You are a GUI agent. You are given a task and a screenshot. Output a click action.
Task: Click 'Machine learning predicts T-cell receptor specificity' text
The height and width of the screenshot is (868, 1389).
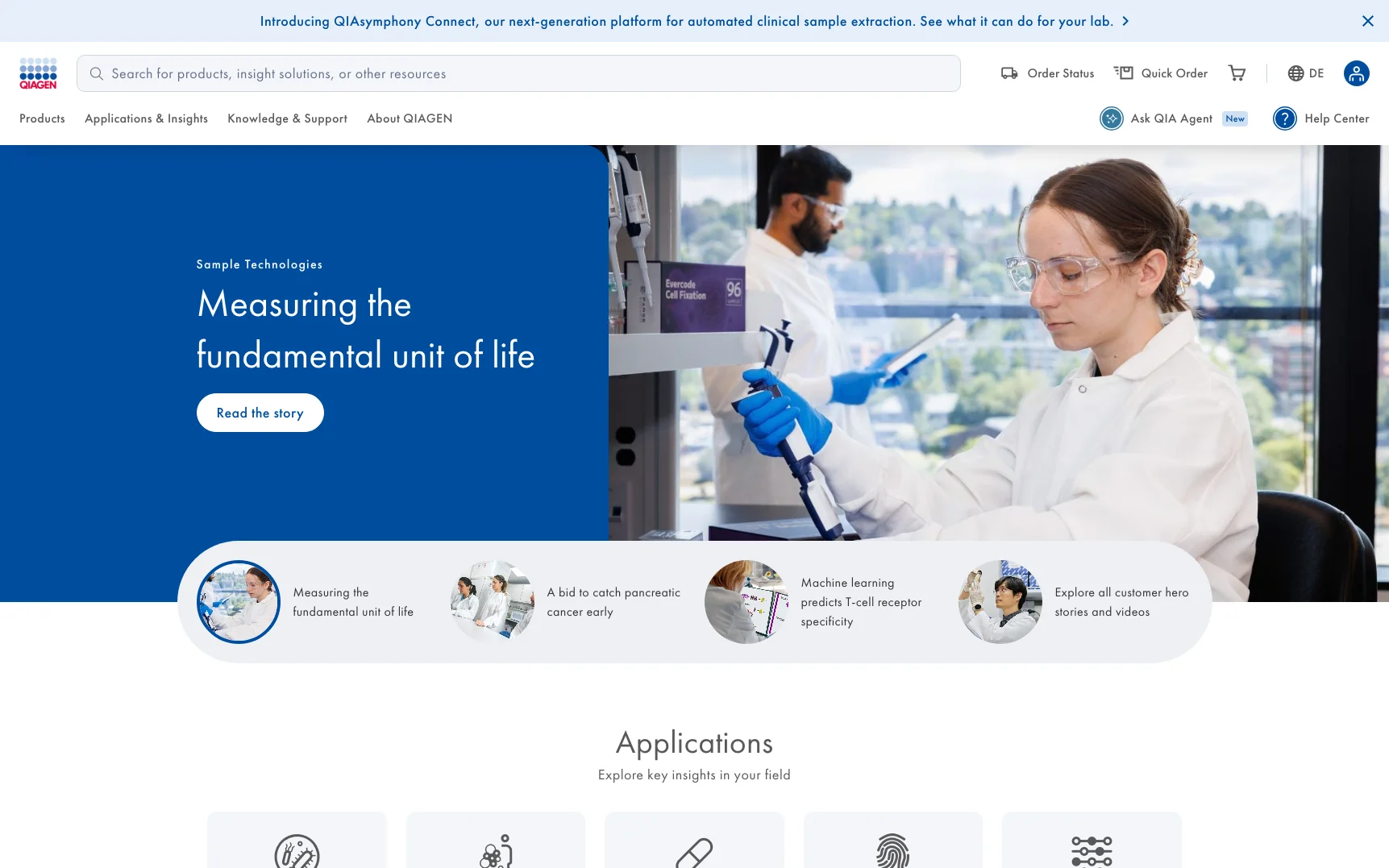[861, 602]
